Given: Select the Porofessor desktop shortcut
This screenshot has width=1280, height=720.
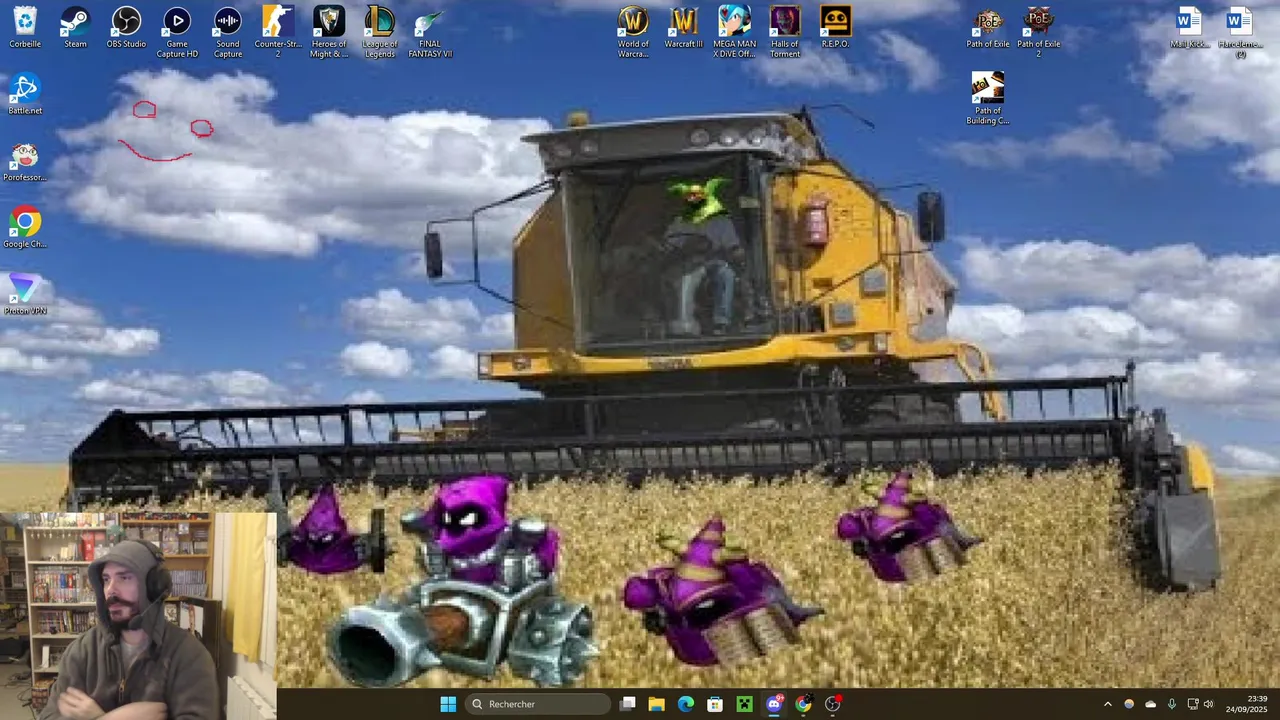Looking at the screenshot, I should point(25,161).
